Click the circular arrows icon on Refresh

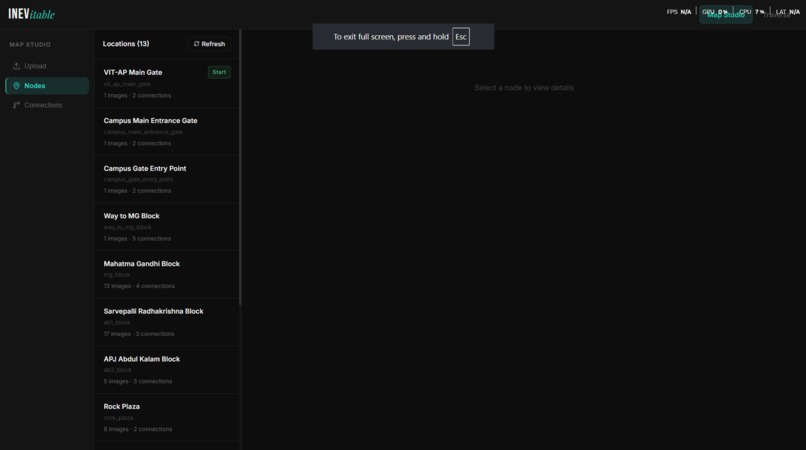[196, 44]
